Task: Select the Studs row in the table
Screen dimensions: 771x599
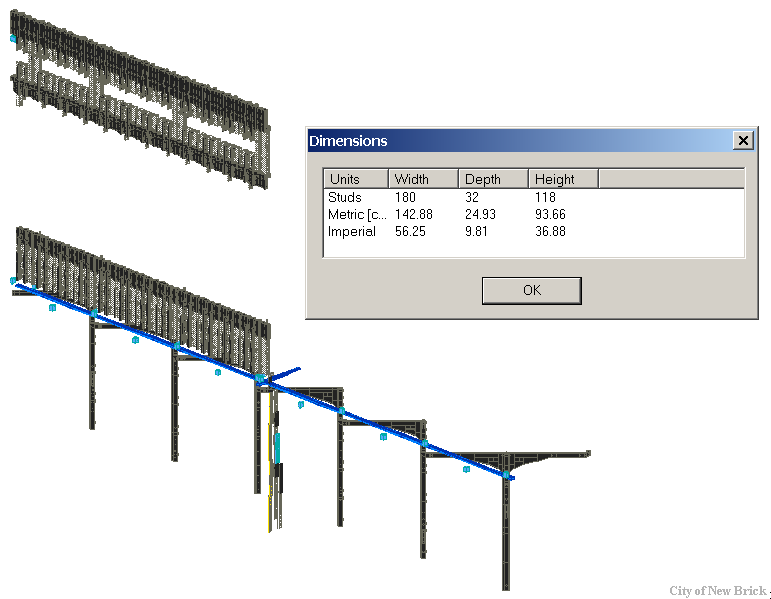Action: tap(534, 197)
